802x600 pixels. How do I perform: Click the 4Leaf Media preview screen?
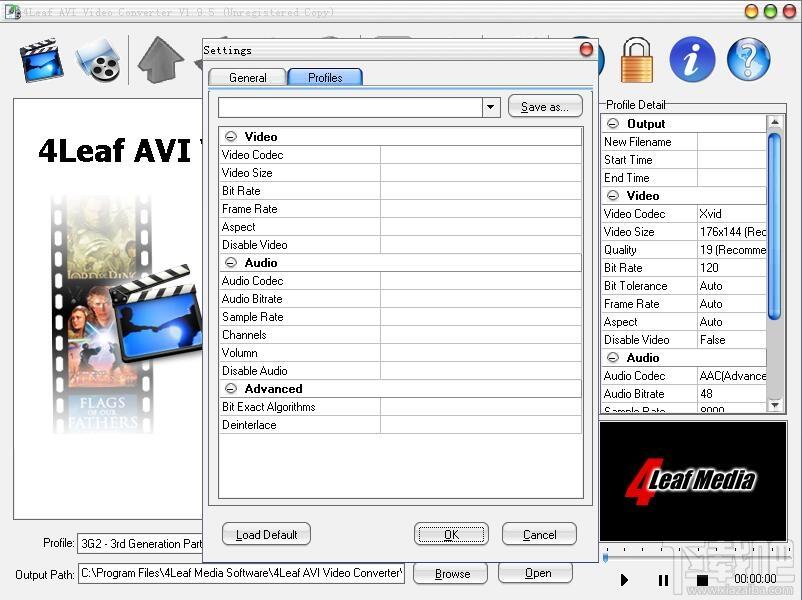click(x=693, y=481)
